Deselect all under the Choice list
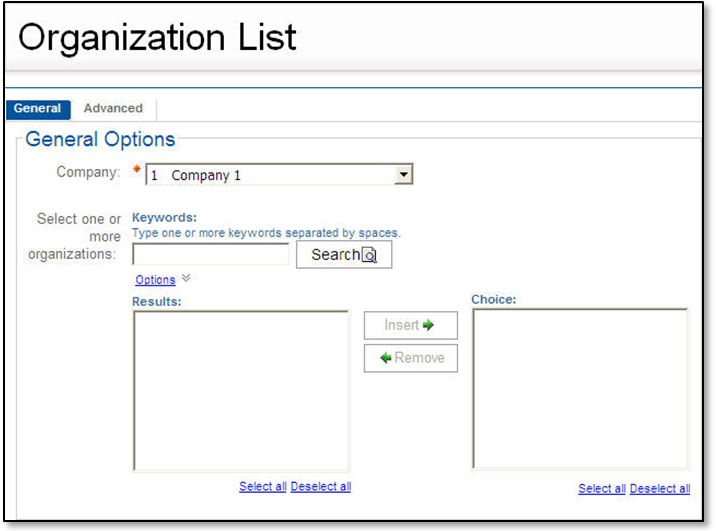 (x=660, y=489)
